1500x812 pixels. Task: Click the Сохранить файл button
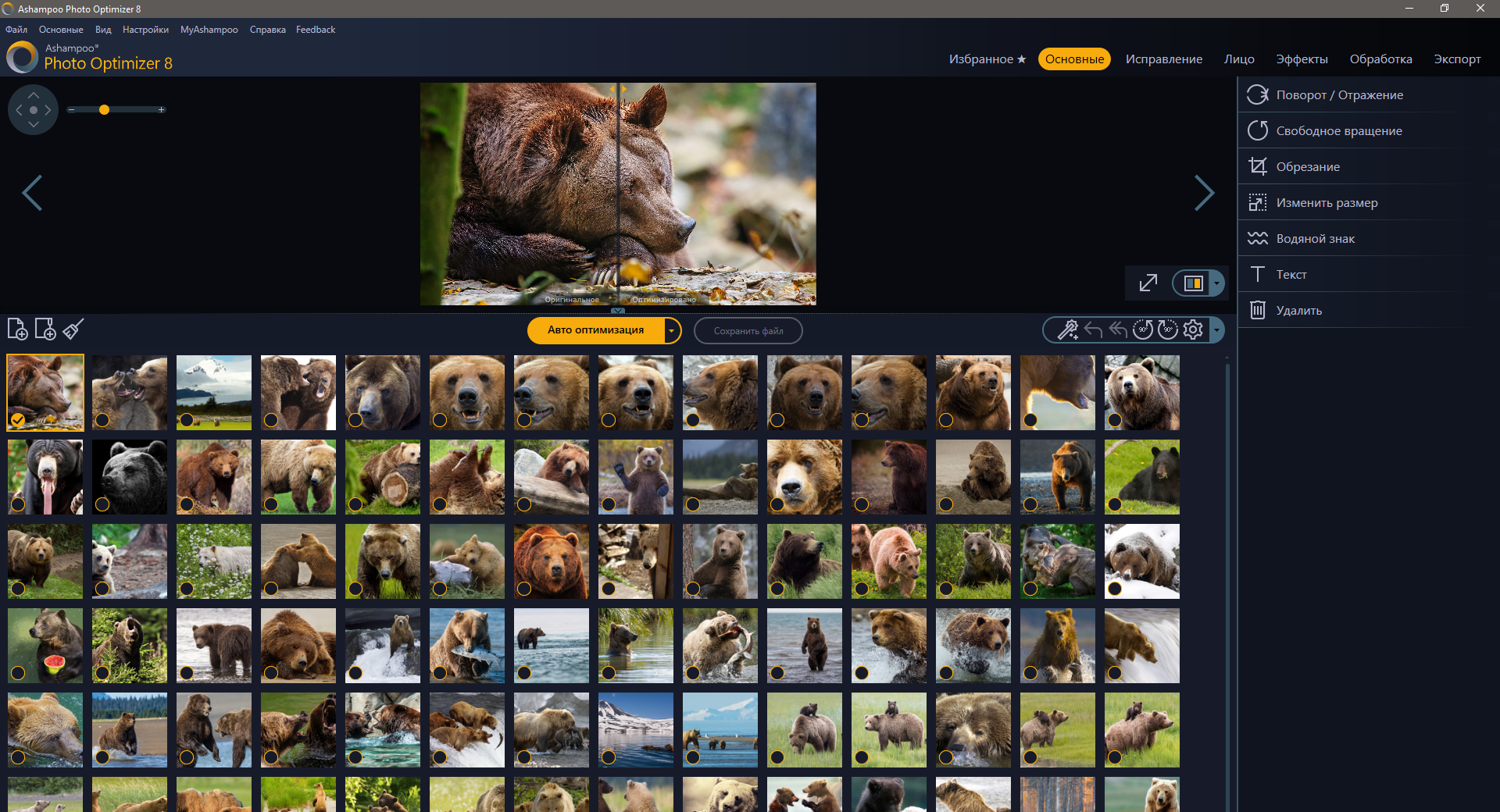tap(748, 331)
